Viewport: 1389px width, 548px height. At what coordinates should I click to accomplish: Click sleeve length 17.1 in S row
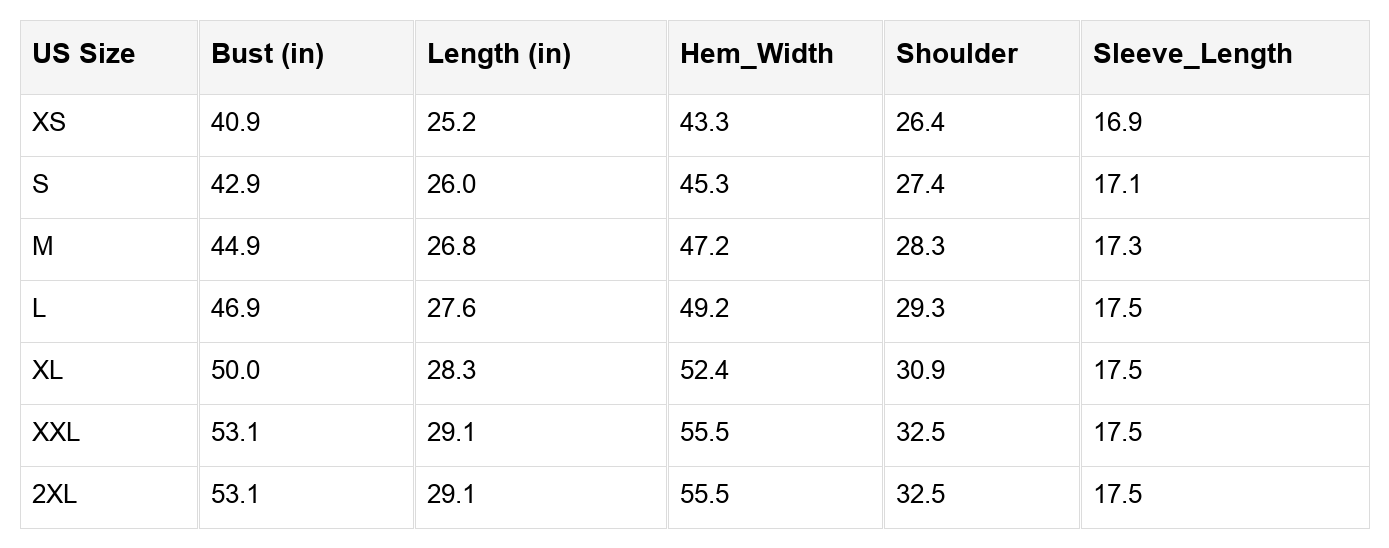[1118, 185]
